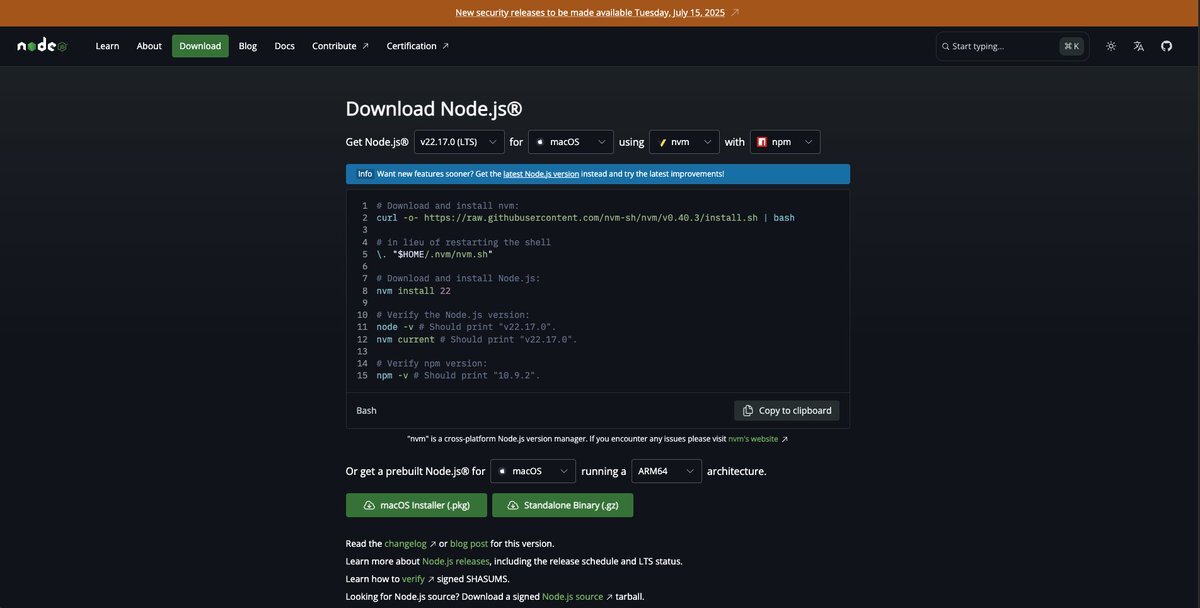Image resolution: width=1200 pixels, height=608 pixels.
Task: Click chevron of the ARM64 dropdown
Action: point(690,471)
